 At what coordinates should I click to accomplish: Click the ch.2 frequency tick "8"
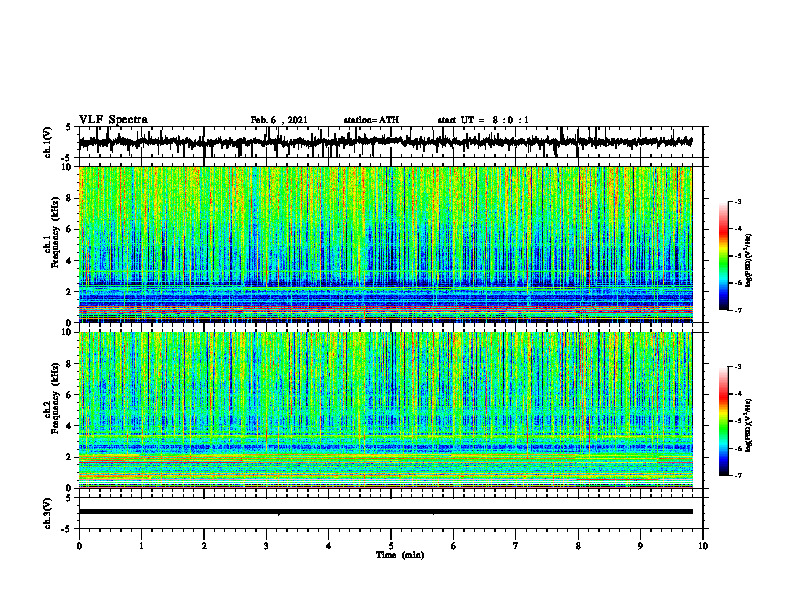click(x=70, y=364)
